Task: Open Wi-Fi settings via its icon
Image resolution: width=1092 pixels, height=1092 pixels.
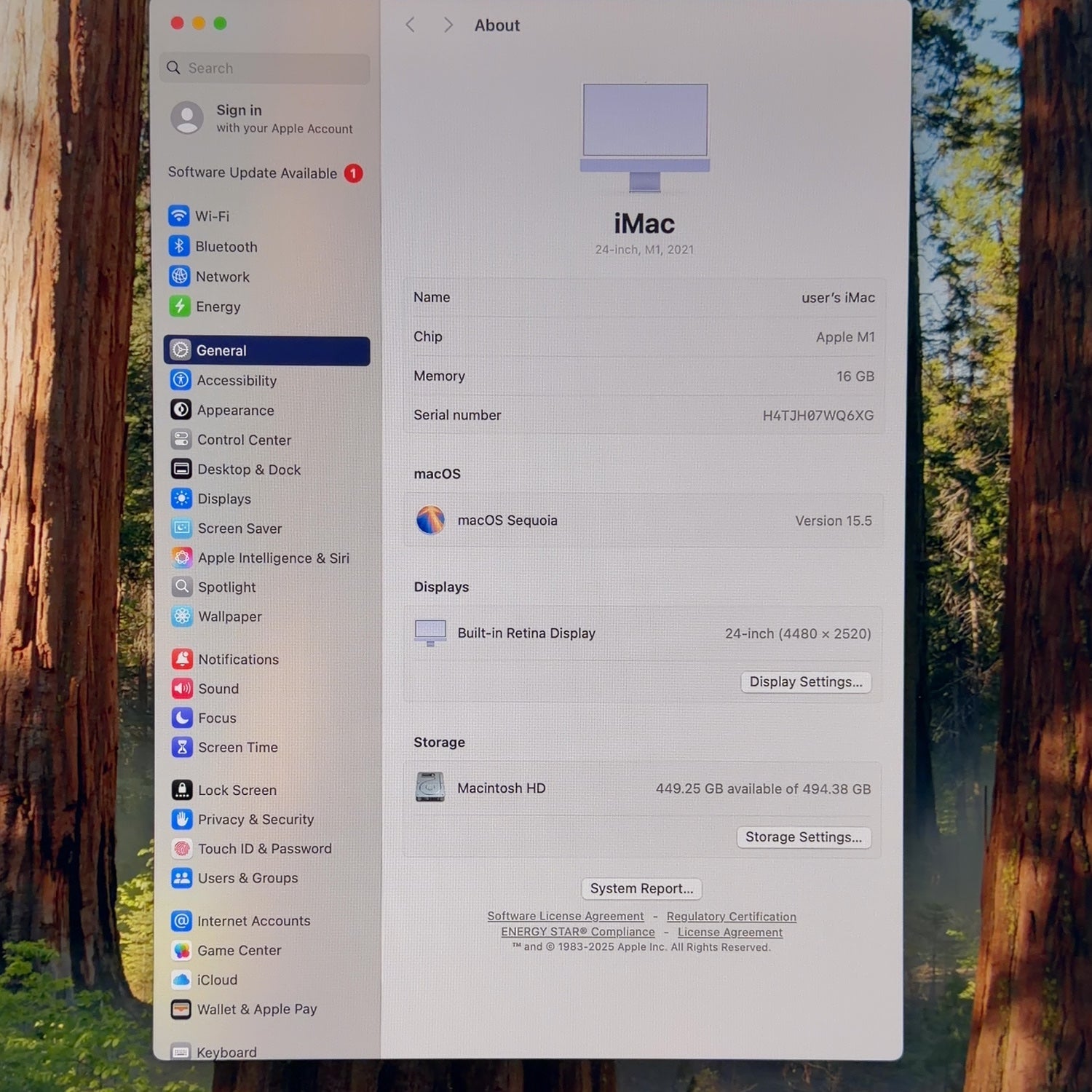Action: coord(178,216)
